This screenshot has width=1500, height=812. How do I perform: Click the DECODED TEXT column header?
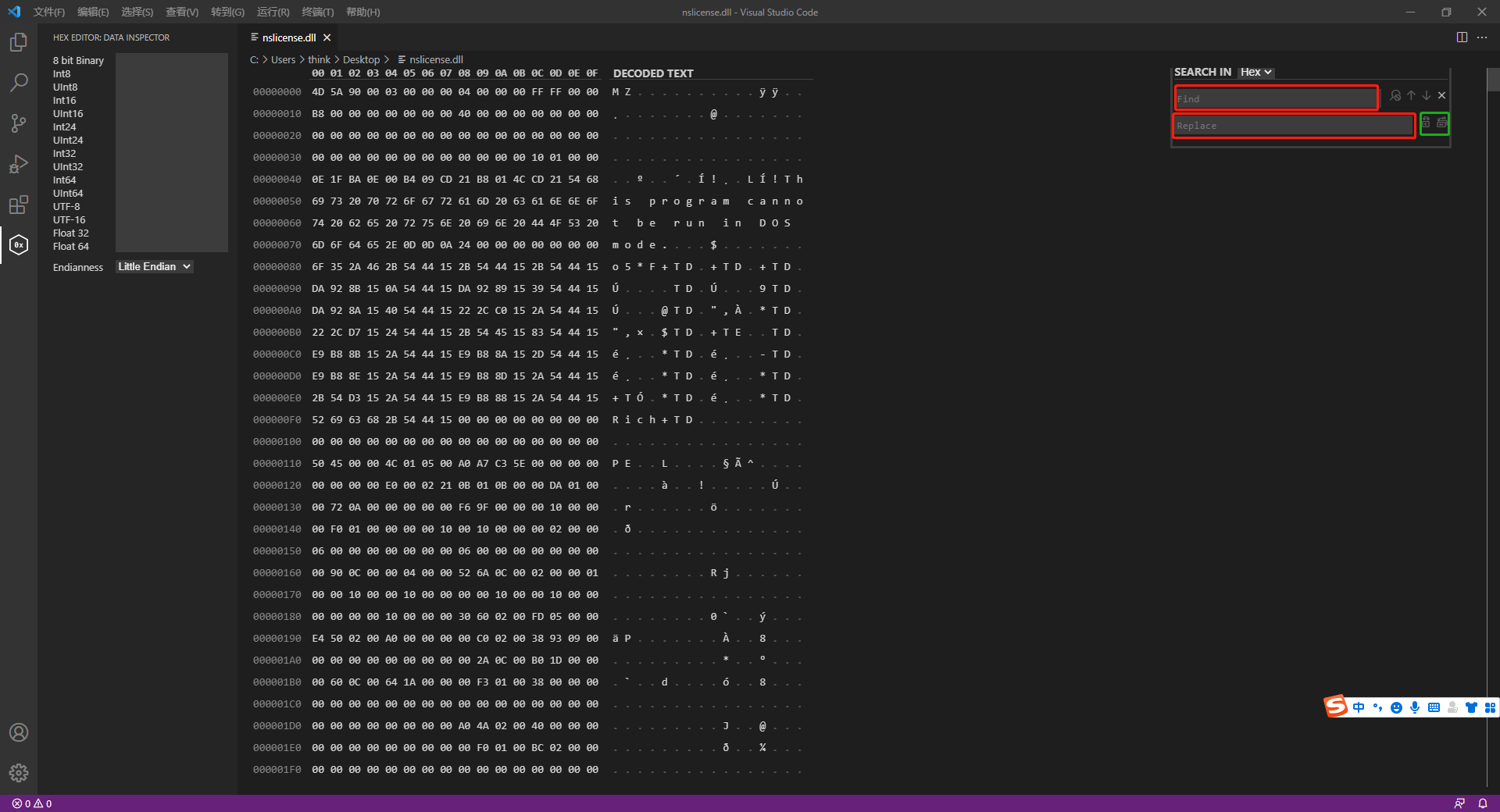(x=653, y=73)
